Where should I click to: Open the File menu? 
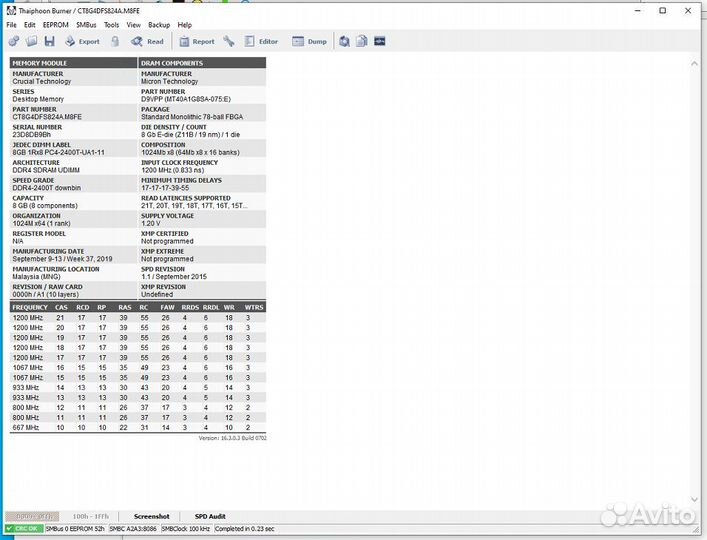tap(10, 24)
